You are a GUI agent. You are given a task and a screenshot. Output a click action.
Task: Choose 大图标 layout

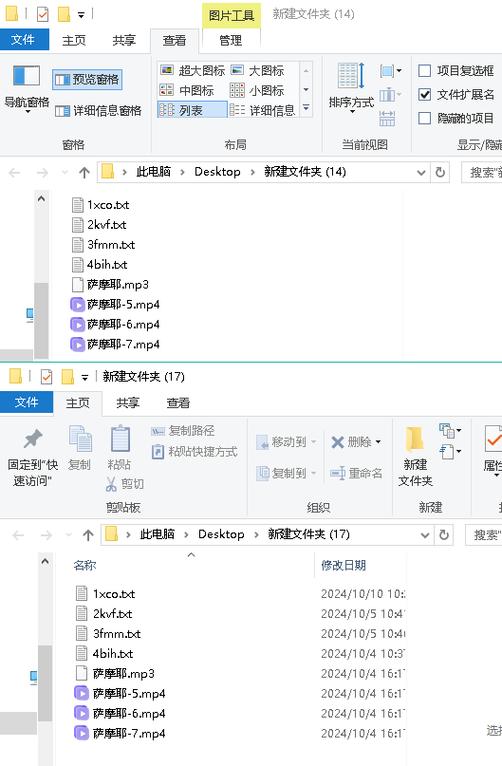[257, 71]
